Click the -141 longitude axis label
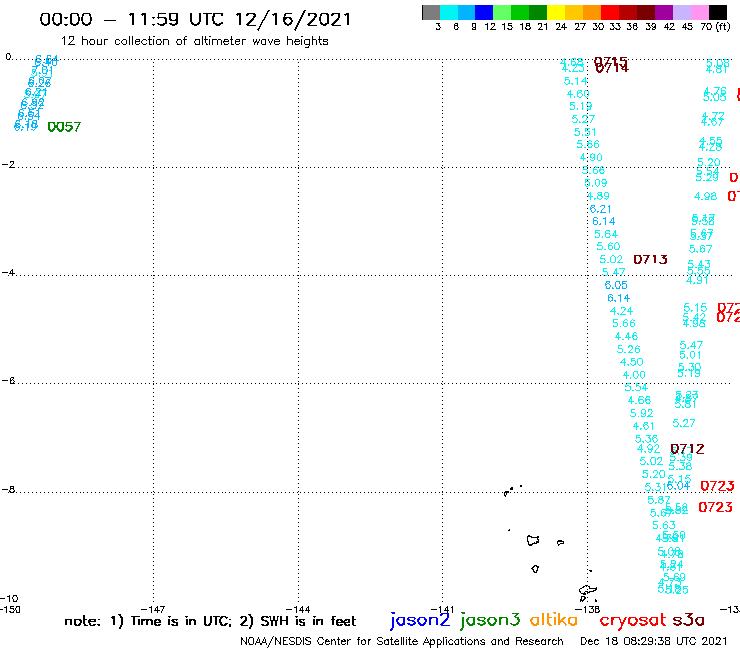The image size is (740, 650). (442, 609)
